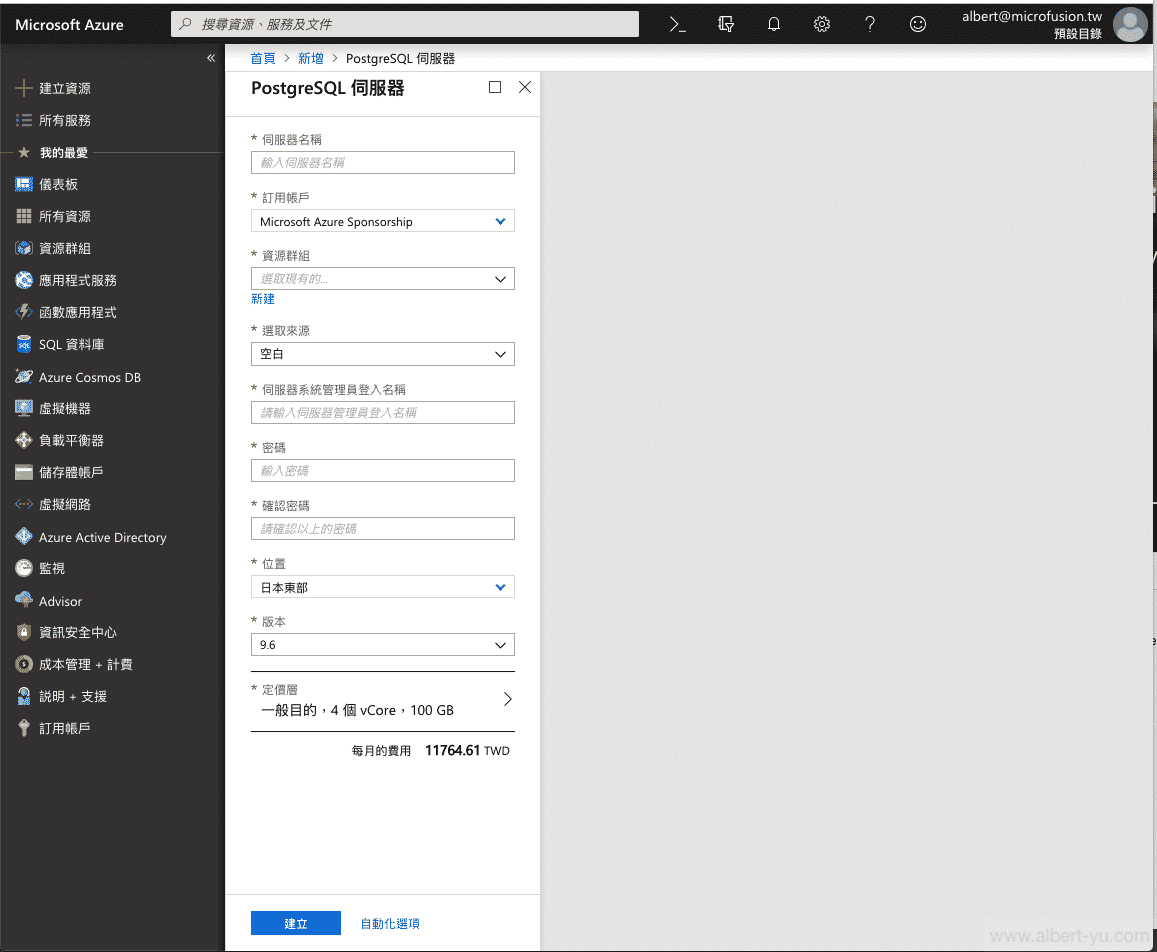1157x952 pixels.
Task: Click the 虛擬機器 monitor icon
Action: (x=24, y=408)
